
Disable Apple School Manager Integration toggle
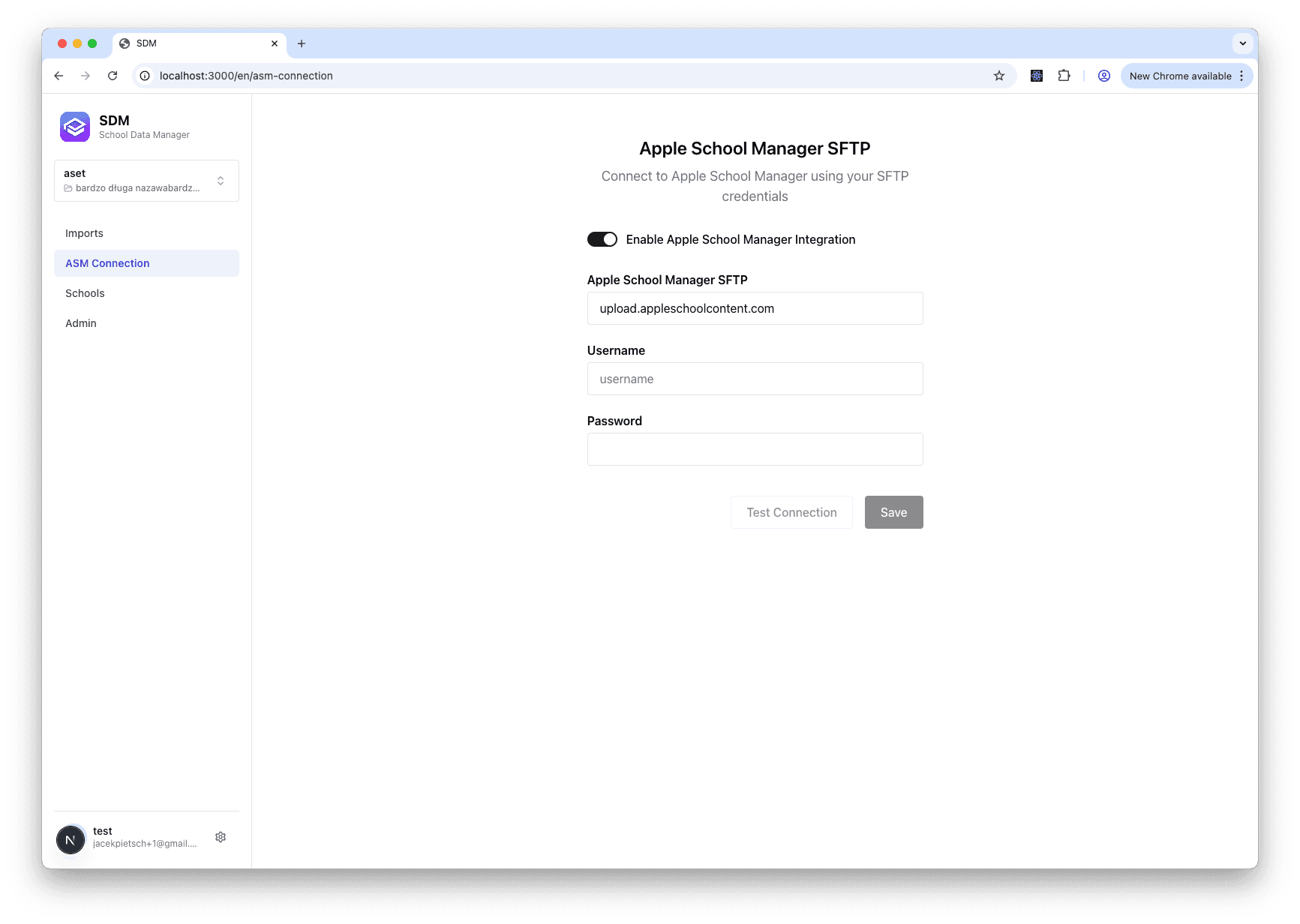click(602, 239)
